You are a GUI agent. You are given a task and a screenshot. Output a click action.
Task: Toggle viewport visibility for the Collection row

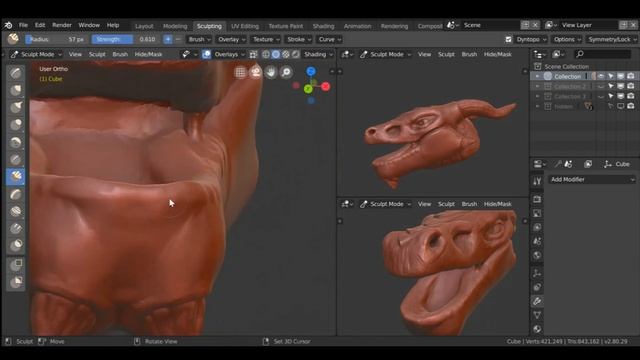click(x=601, y=76)
